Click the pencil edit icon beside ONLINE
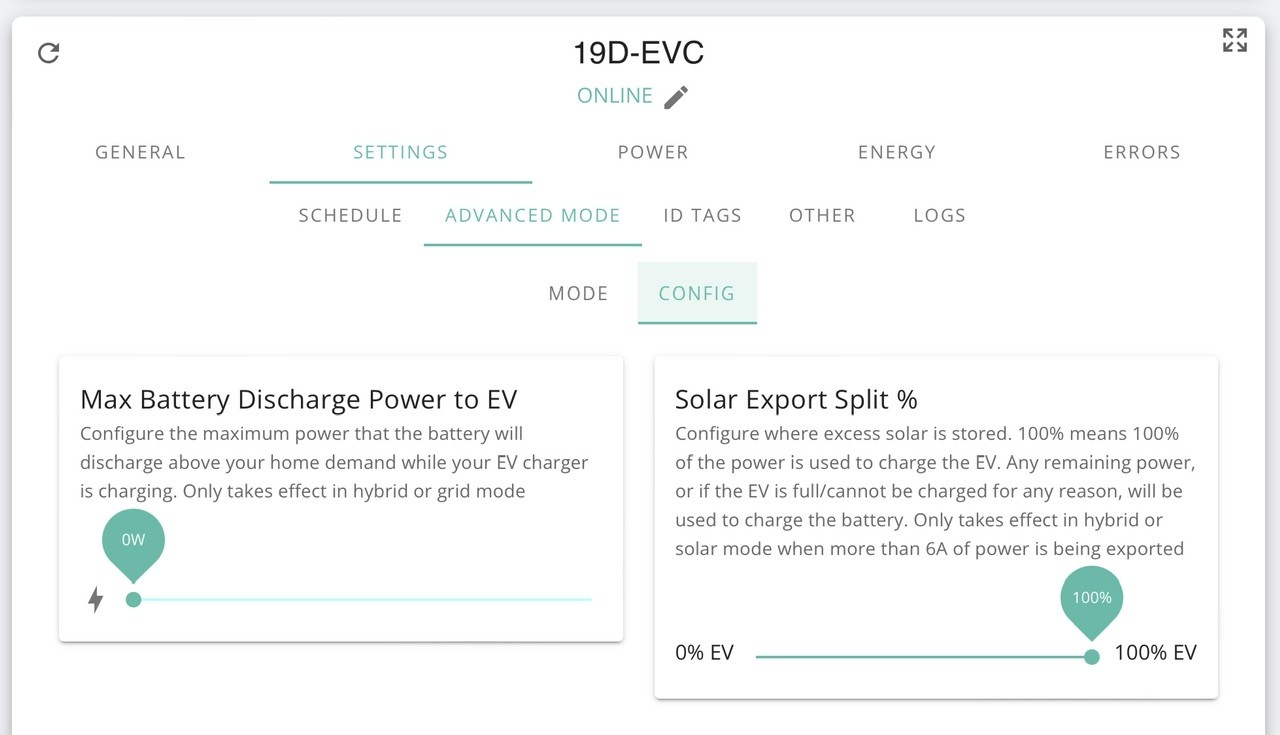This screenshot has width=1280, height=735. tap(676, 97)
